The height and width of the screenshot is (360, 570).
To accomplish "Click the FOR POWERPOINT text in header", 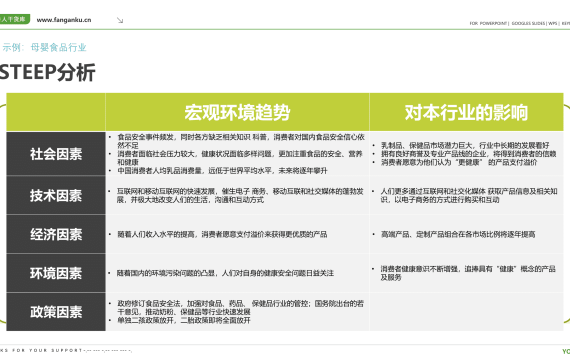I will coord(488,23).
